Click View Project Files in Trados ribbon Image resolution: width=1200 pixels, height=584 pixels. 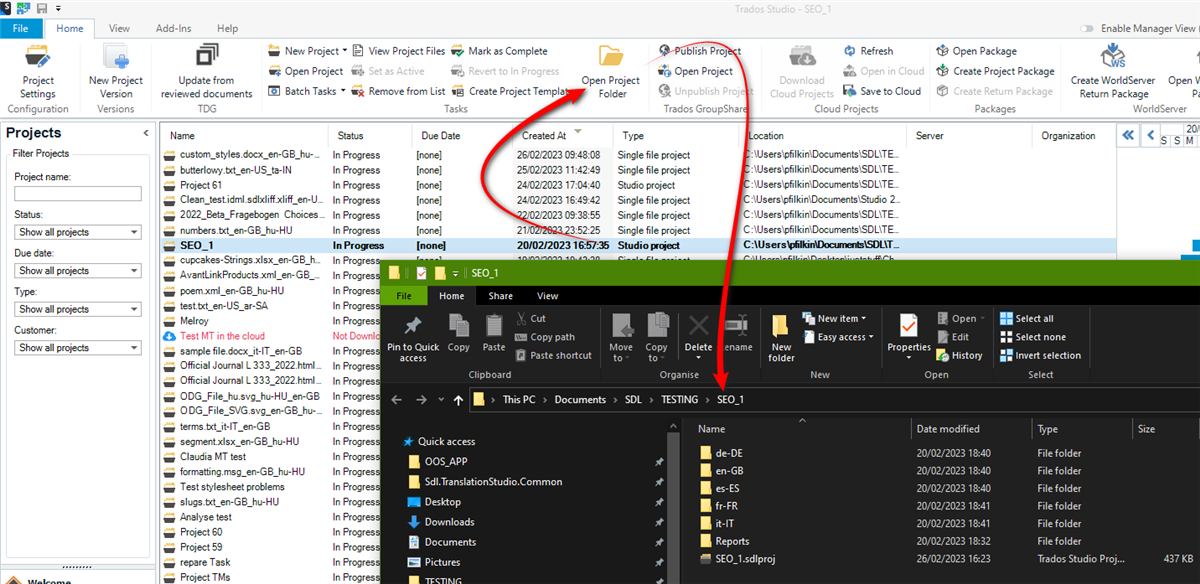(x=398, y=51)
